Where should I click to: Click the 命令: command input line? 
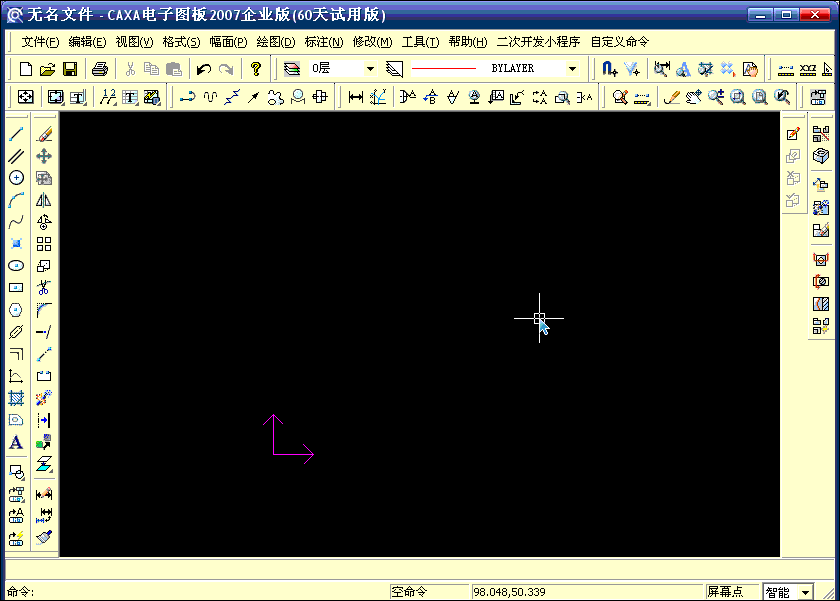(196, 592)
